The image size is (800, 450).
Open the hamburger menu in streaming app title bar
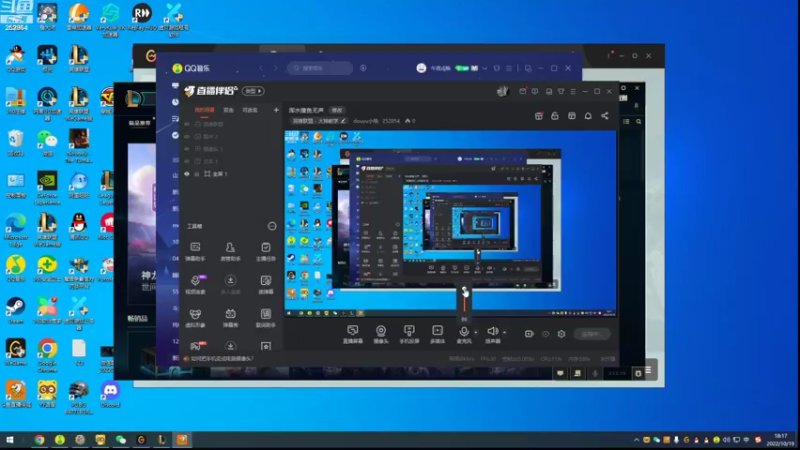click(x=573, y=91)
